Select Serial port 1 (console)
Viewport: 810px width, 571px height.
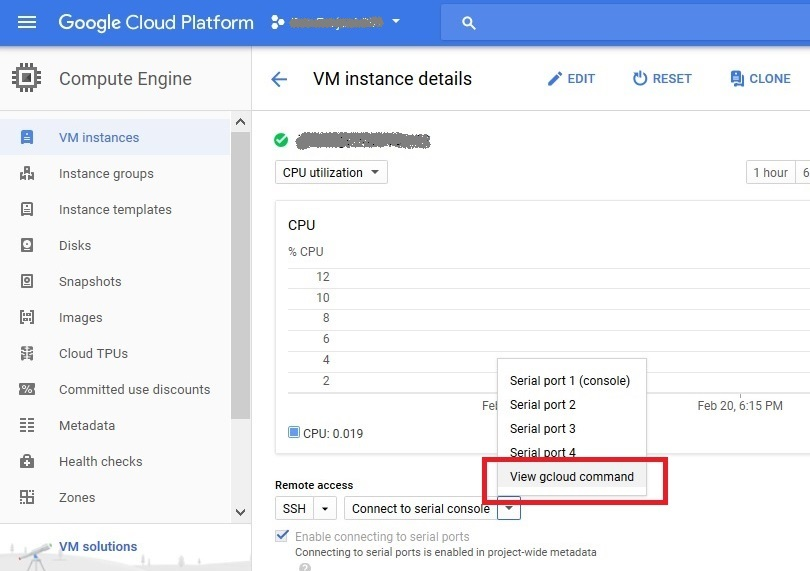coord(570,381)
